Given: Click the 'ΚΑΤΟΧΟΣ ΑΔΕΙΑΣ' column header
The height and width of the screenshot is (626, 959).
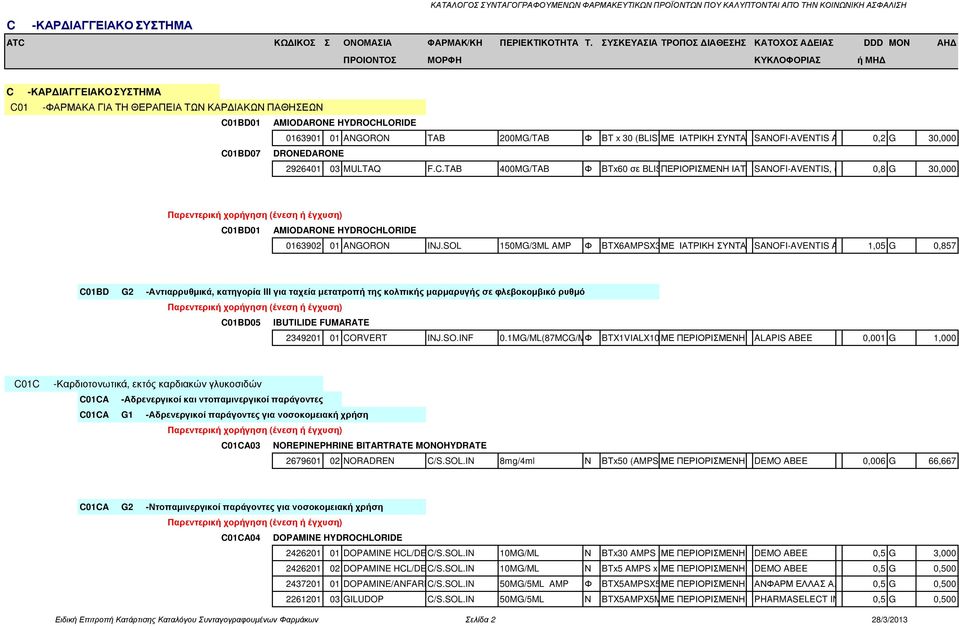Looking at the screenshot, I should click(x=793, y=43).
